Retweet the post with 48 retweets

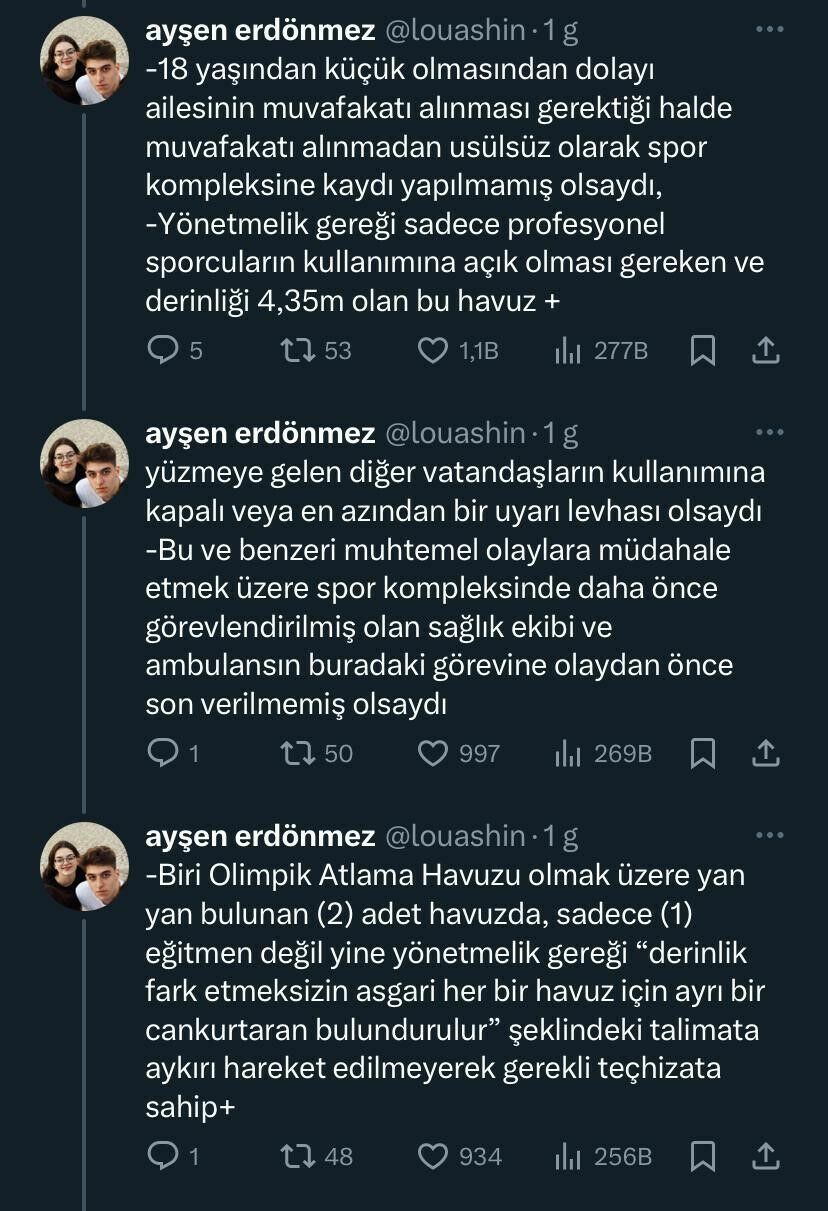[x=297, y=1156]
